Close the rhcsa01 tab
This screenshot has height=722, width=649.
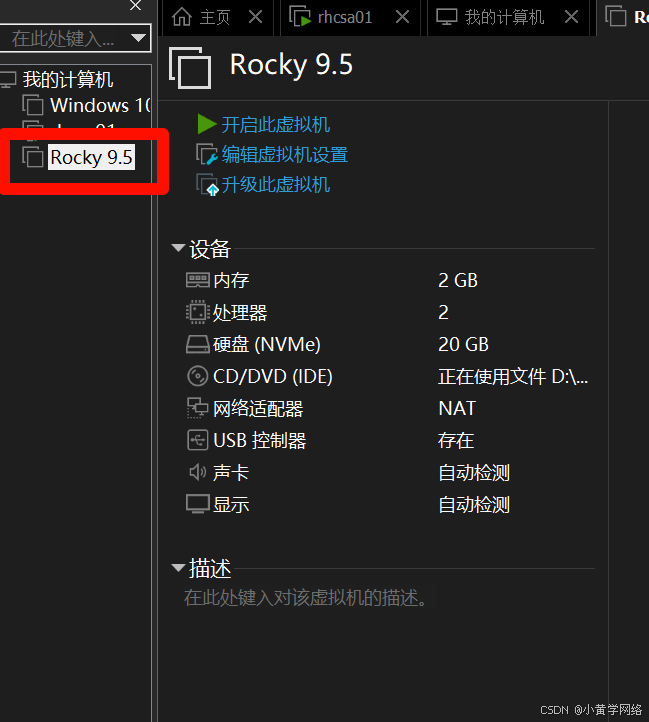point(402,17)
